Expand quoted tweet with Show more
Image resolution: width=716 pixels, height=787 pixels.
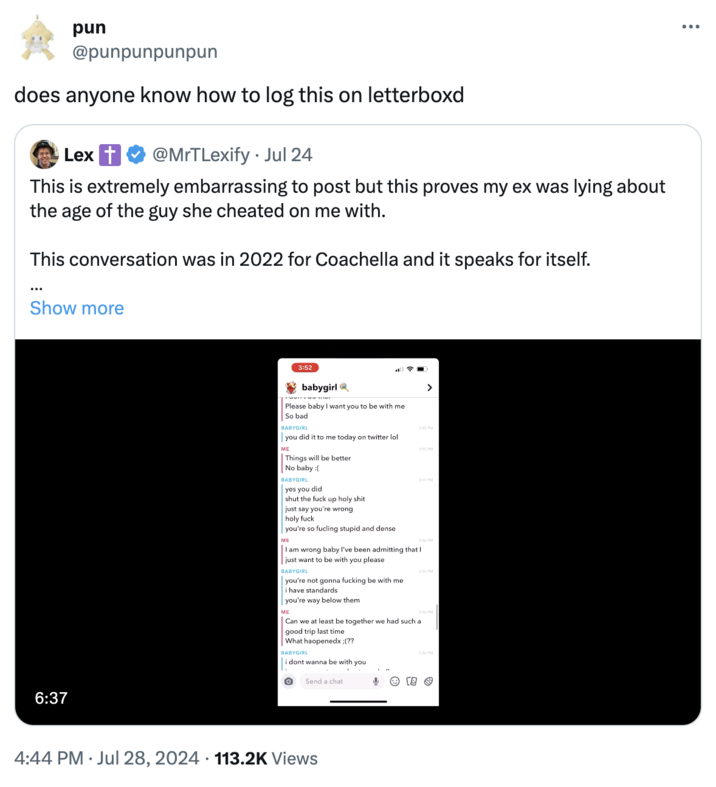coord(77,308)
